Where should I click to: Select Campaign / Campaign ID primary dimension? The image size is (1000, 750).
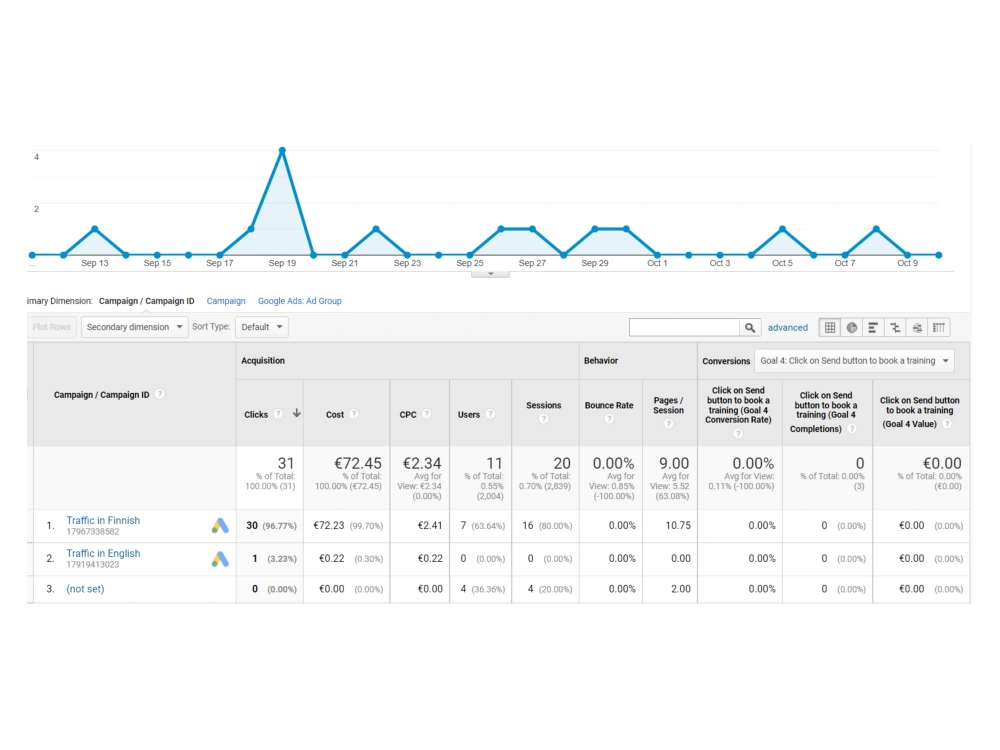[147, 301]
